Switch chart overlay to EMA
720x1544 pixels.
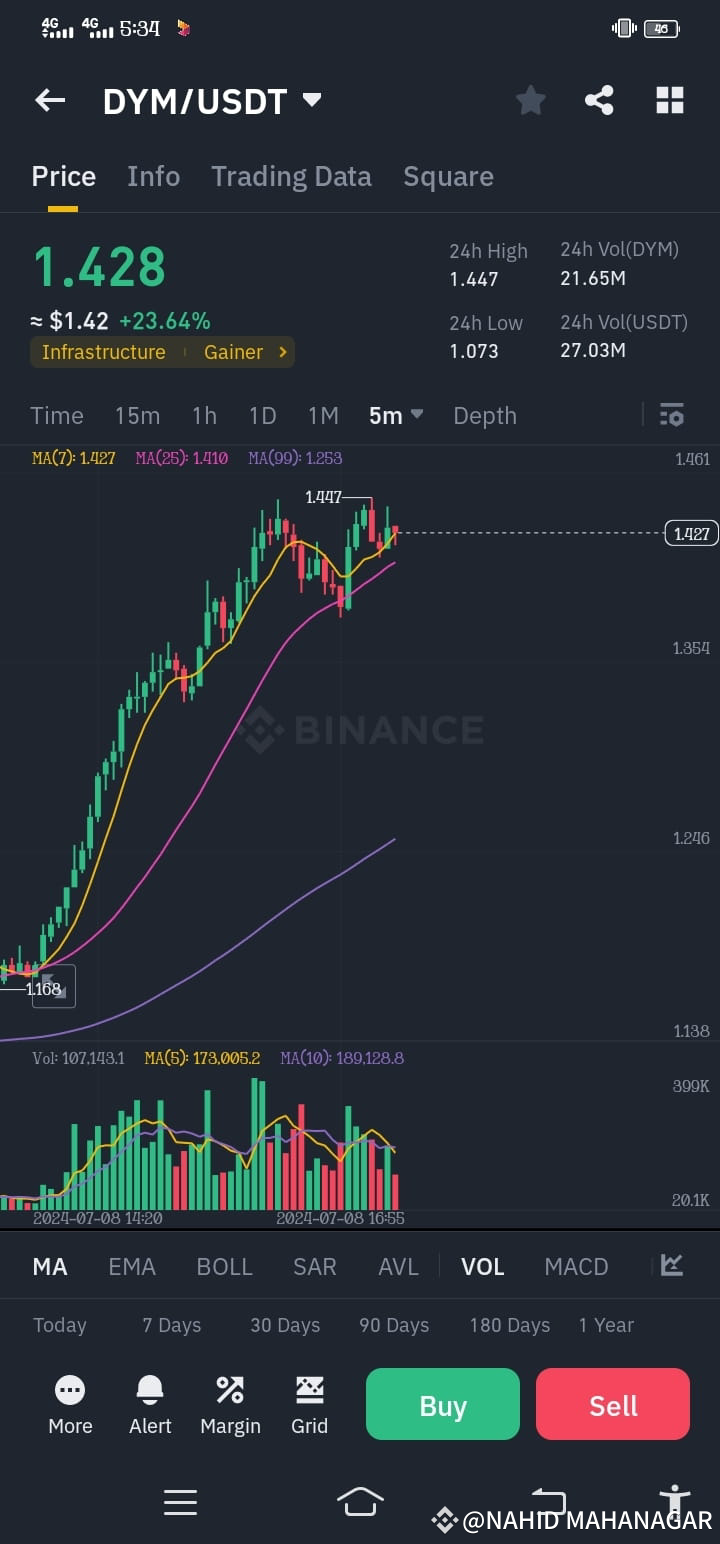click(132, 1266)
